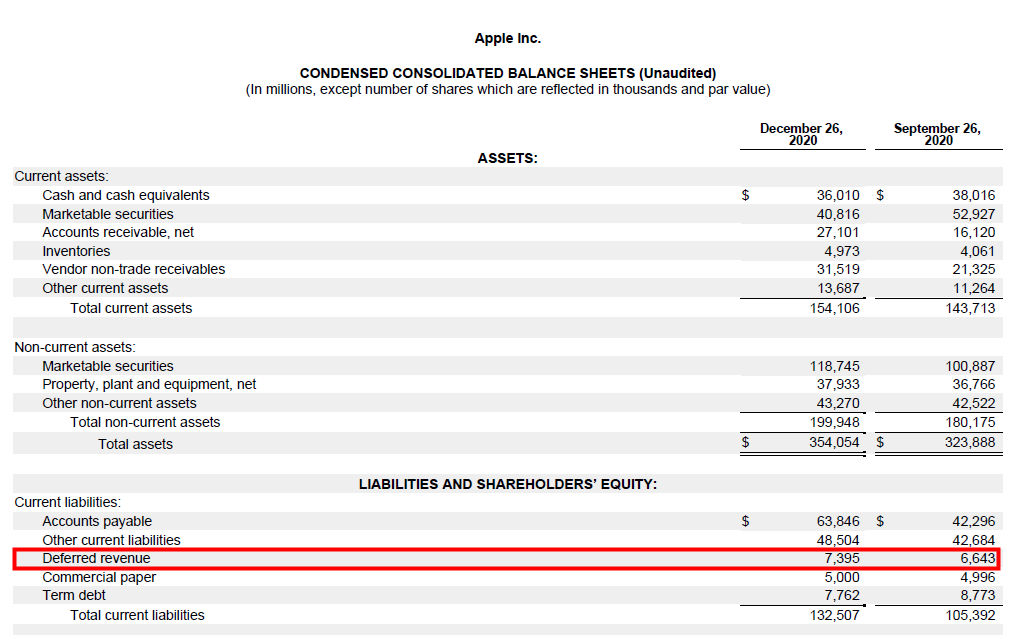
Task: Select the 'Deferred revenue' row label
Action: coord(97,559)
